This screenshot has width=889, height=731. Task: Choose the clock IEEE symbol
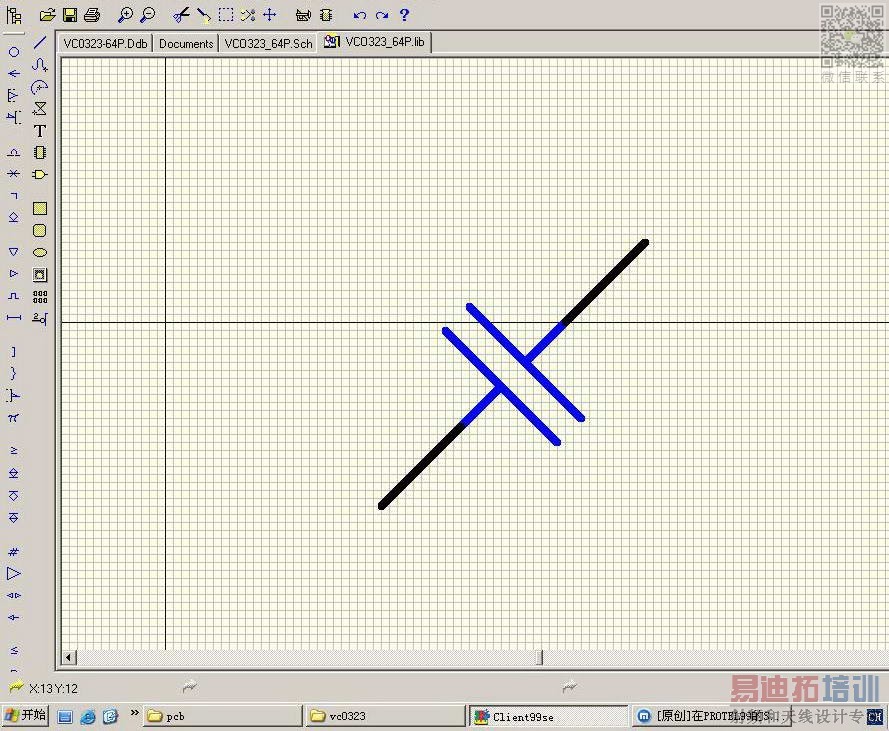14,95
